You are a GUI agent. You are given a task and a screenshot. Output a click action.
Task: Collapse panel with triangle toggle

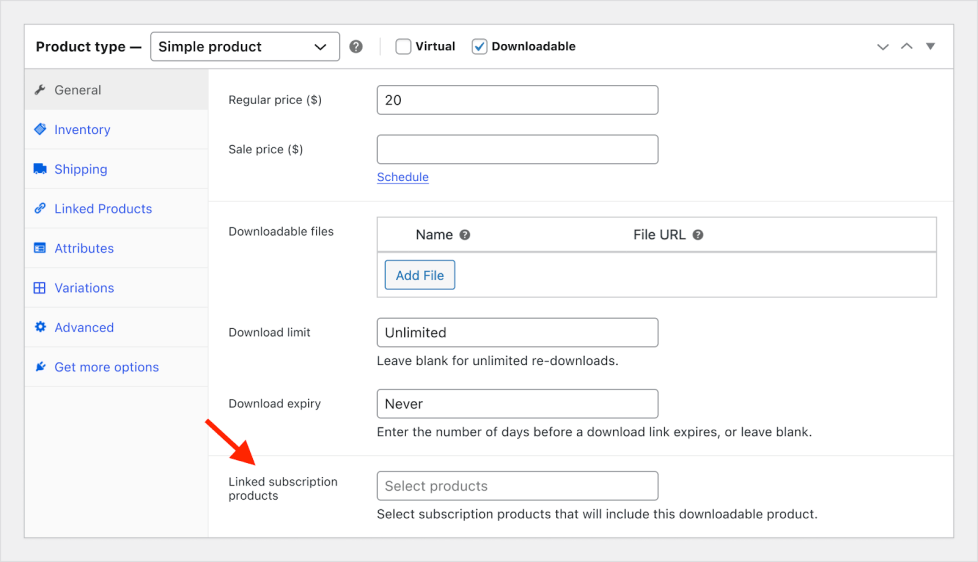tap(930, 46)
